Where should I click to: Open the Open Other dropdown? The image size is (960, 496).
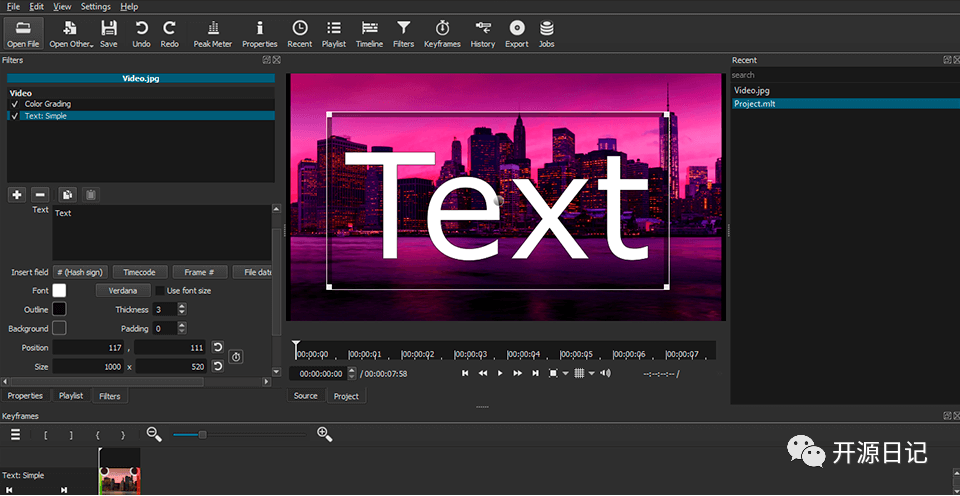pos(71,33)
